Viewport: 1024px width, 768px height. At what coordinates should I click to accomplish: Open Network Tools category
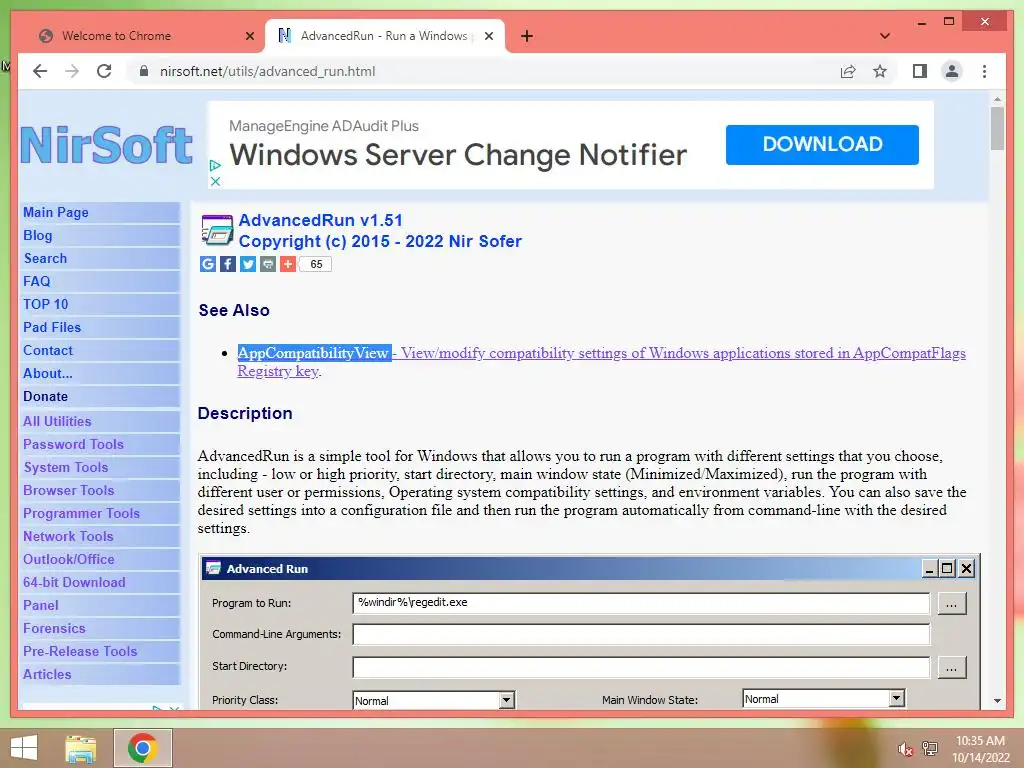pos(68,536)
